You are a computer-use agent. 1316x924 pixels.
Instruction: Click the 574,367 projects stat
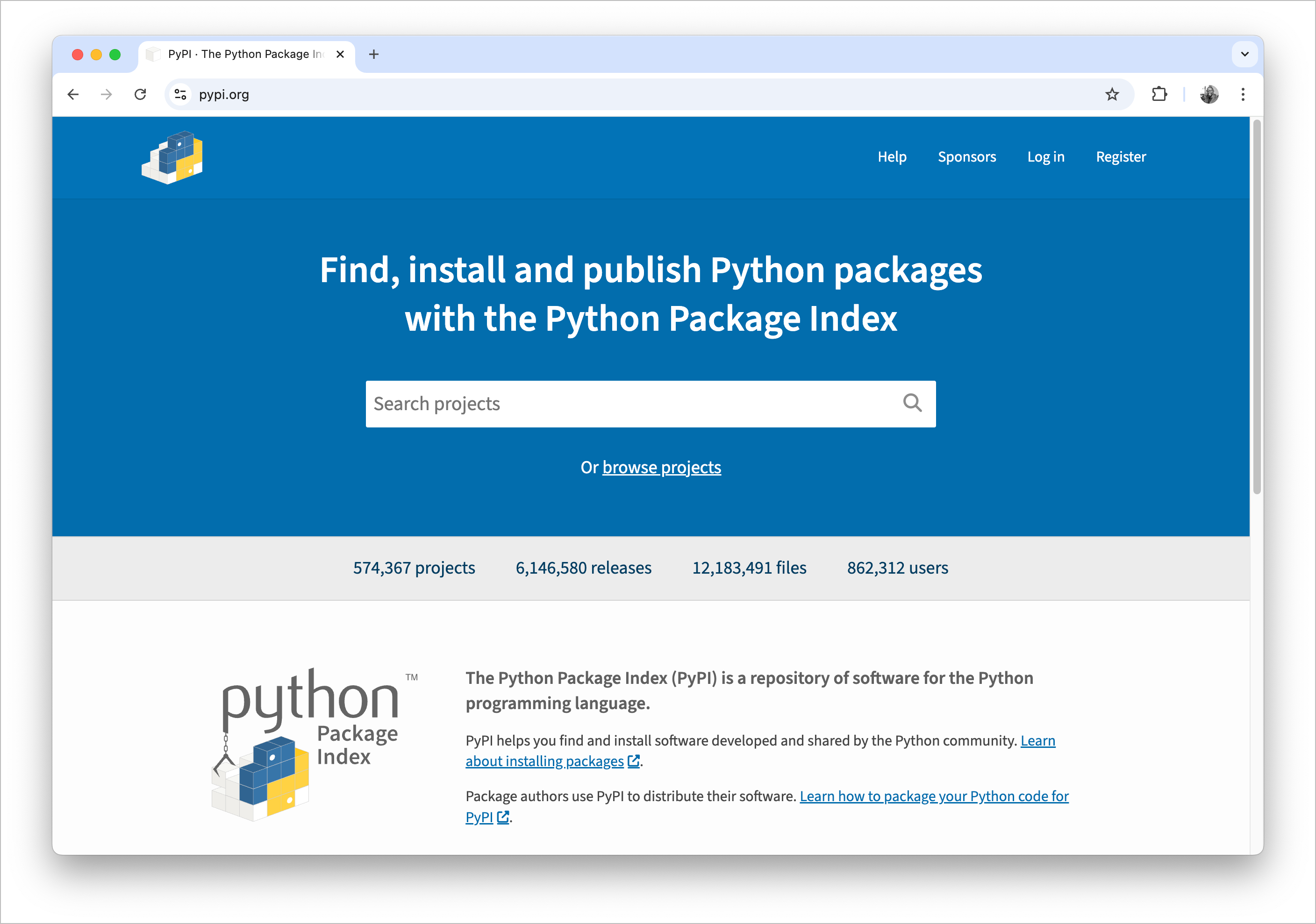coord(414,568)
